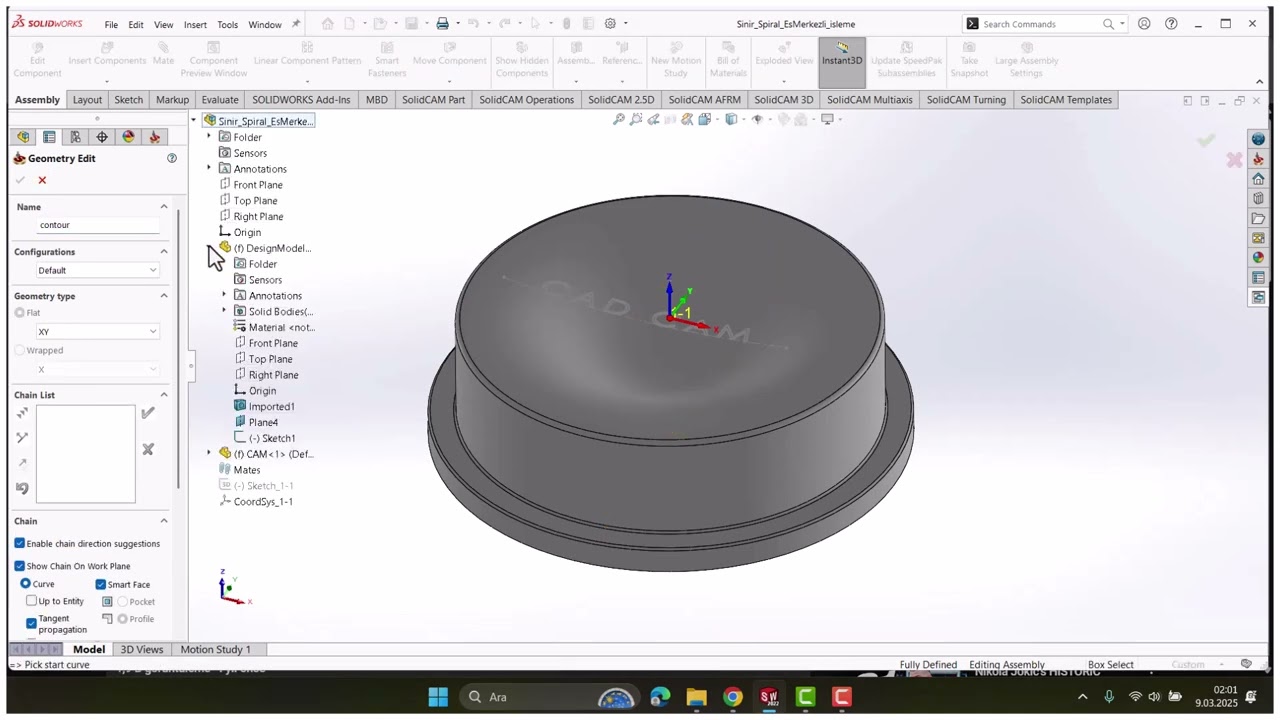The image size is (1280, 720).
Task: Click the contour name input field
Action: pyautogui.click(x=99, y=225)
